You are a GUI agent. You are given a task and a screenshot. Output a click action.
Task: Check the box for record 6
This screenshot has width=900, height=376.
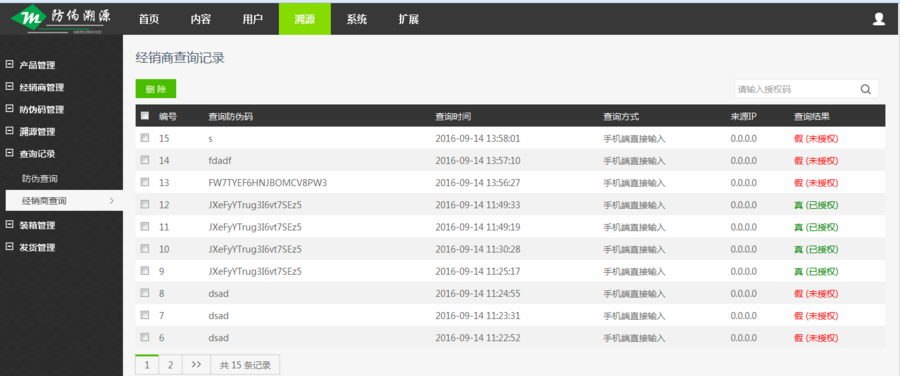click(x=145, y=337)
